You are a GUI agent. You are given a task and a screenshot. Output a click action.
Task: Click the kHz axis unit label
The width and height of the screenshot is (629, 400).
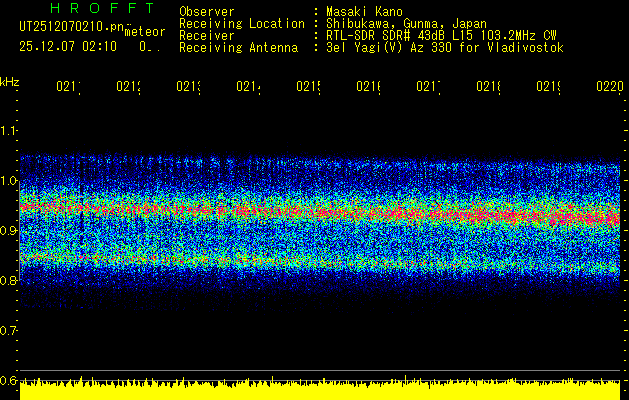point(9,82)
